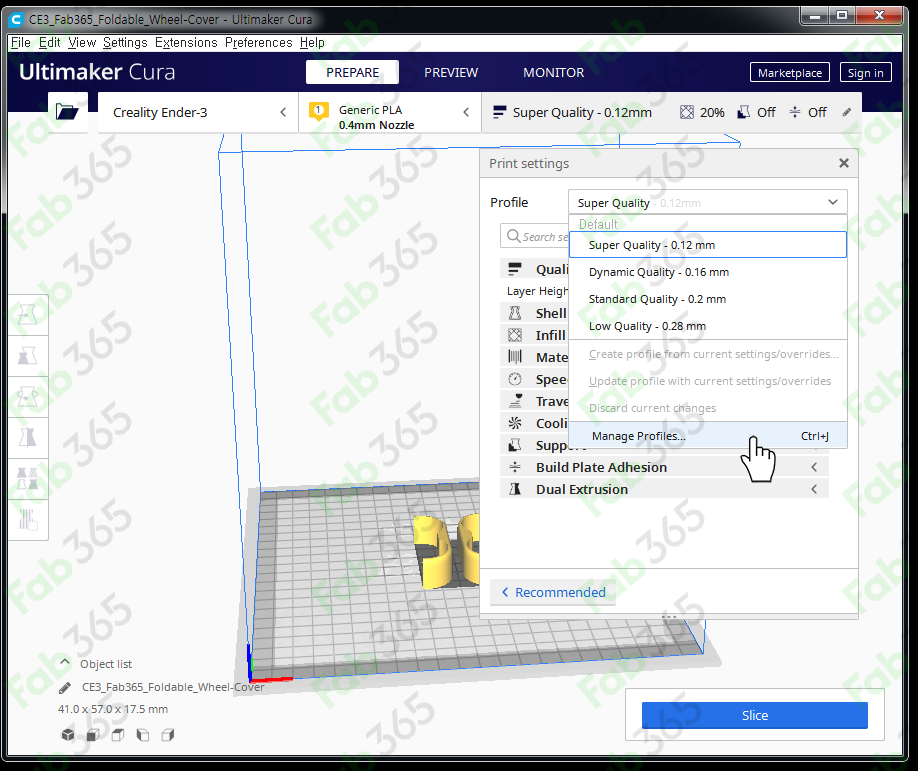This screenshot has width=918, height=771.
Task: Select the Scale tool in left toolbar
Action: pos(28,356)
